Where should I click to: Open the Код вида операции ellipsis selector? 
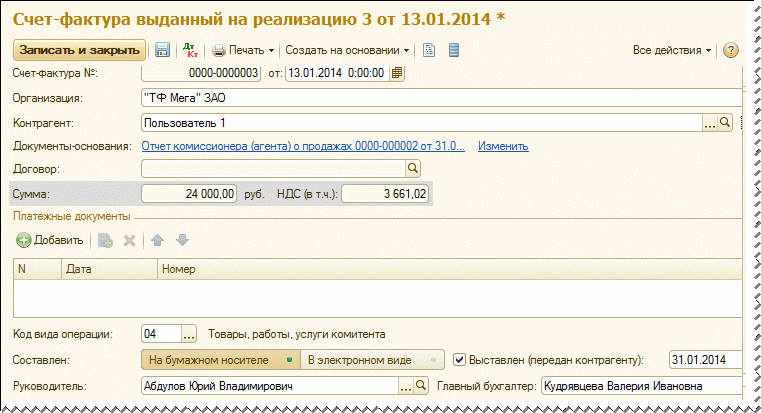point(189,334)
